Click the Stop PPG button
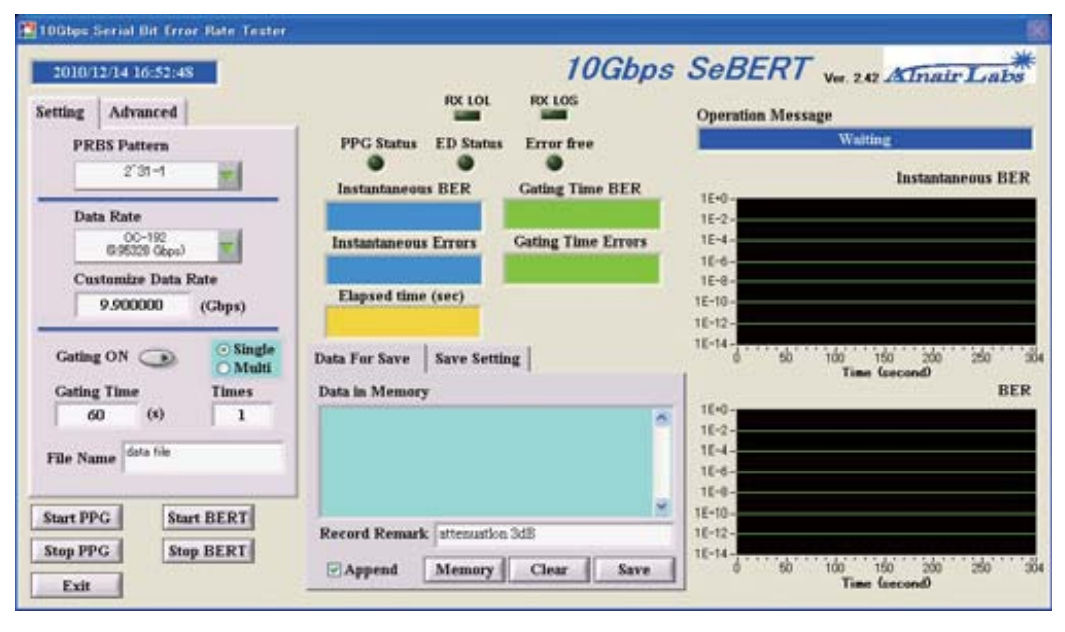The height and width of the screenshot is (632, 1065). point(77,550)
